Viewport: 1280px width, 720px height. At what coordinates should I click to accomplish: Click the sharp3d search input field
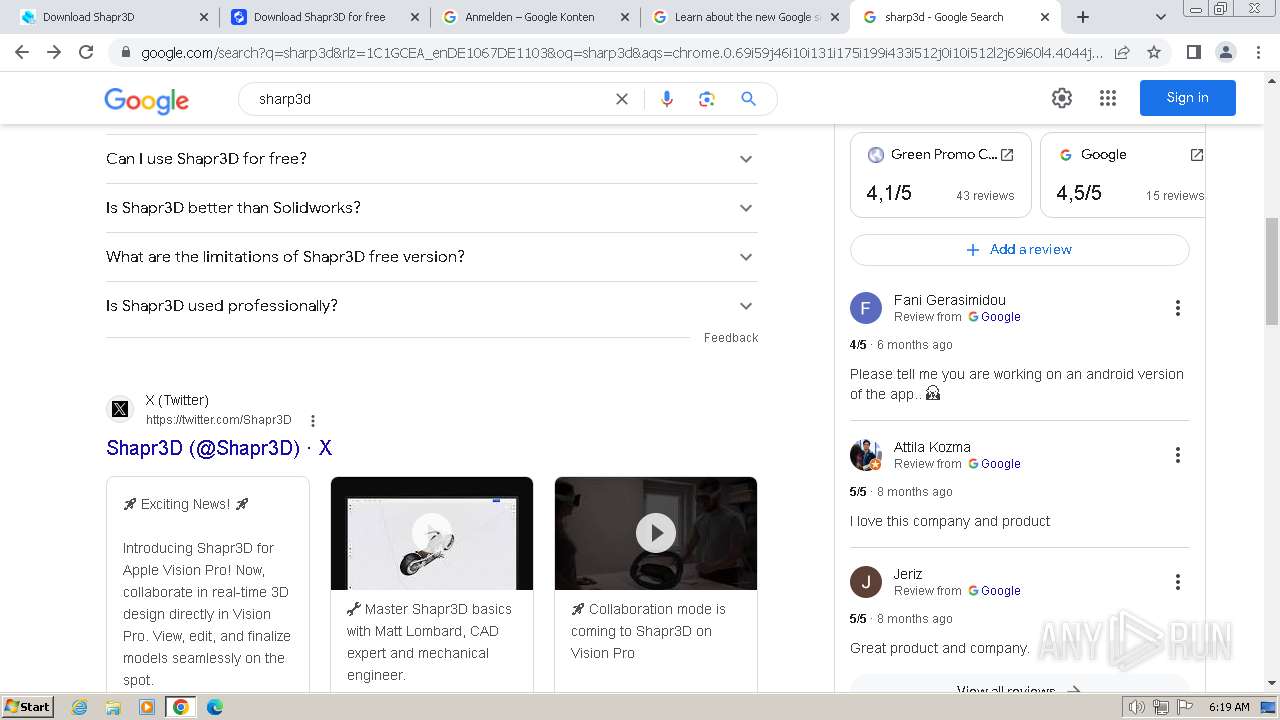[x=430, y=99]
